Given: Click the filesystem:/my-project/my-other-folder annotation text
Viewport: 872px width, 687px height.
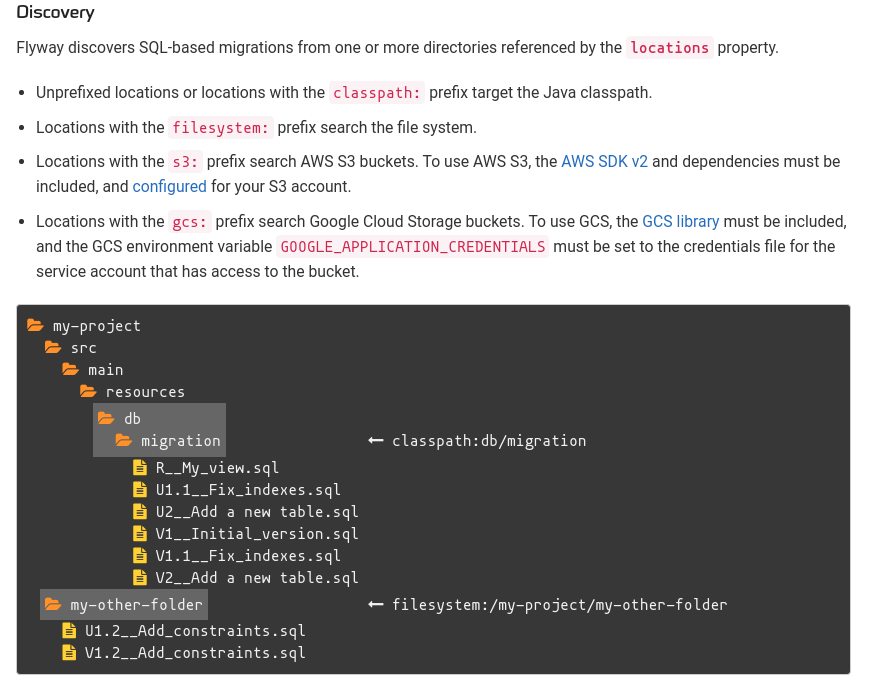Looking at the screenshot, I should [x=559, y=605].
